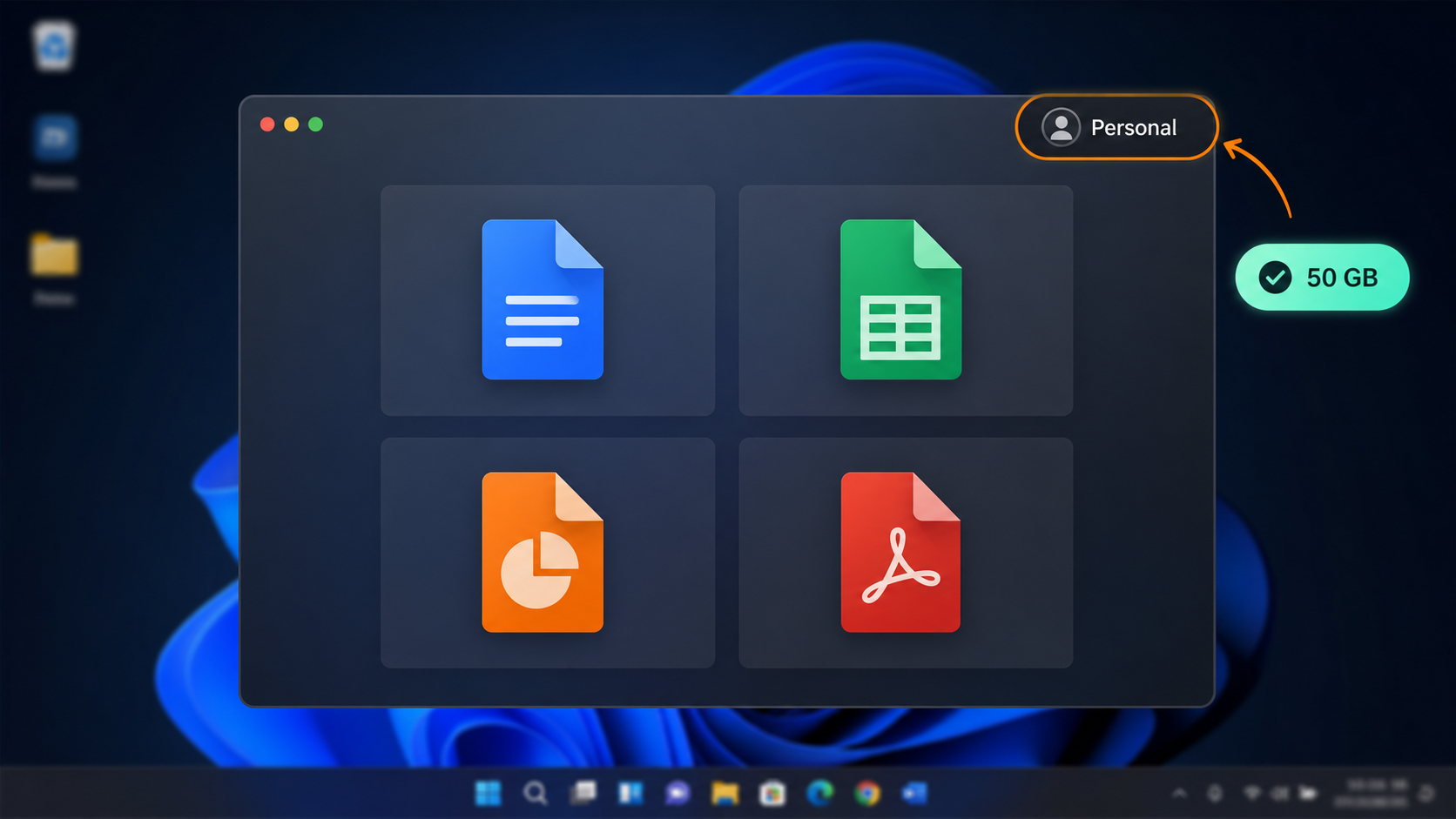Open taskbar Search magnifier
1456x819 pixels.
pos(536,793)
